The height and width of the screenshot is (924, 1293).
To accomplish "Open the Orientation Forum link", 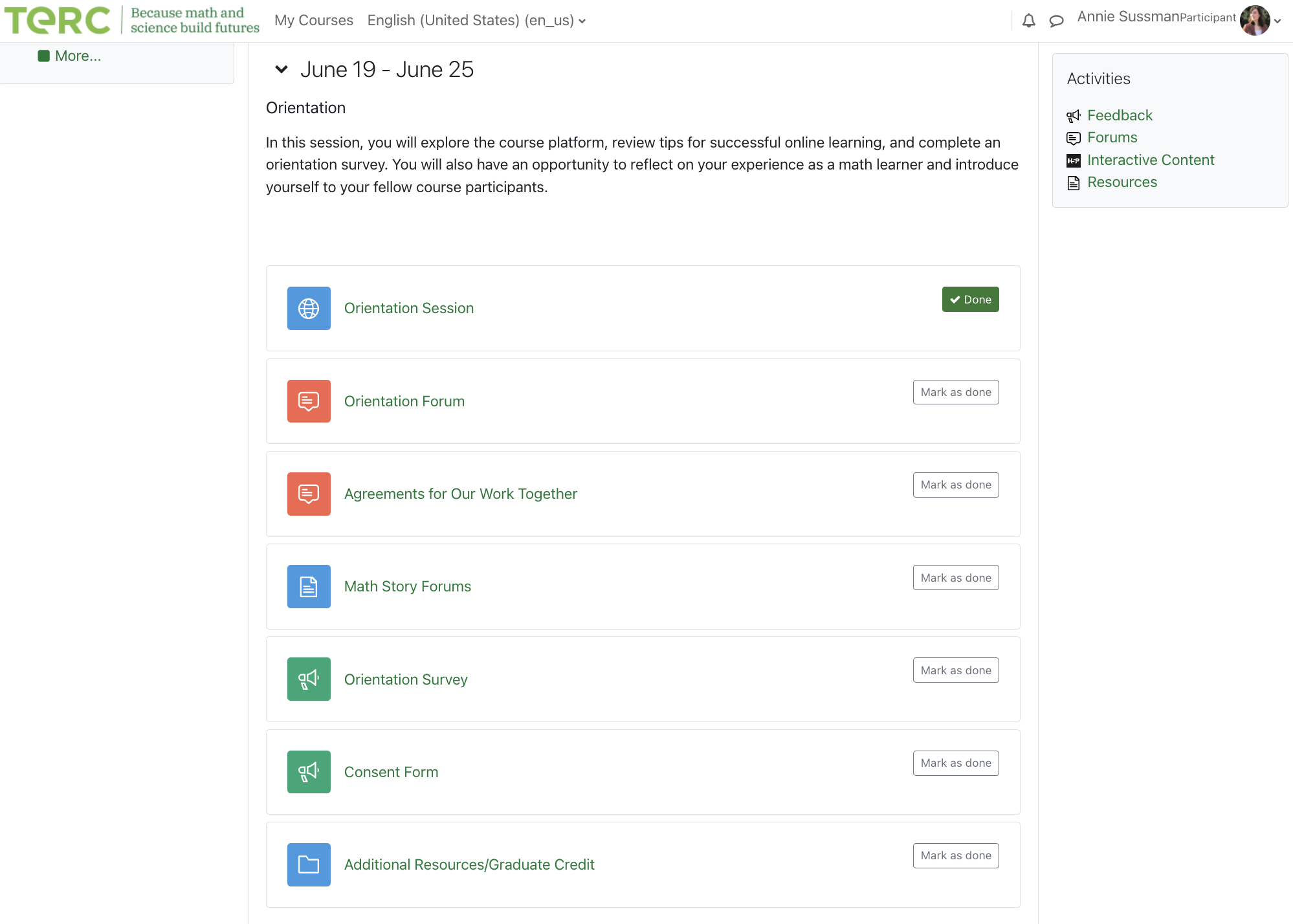I will point(404,401).
